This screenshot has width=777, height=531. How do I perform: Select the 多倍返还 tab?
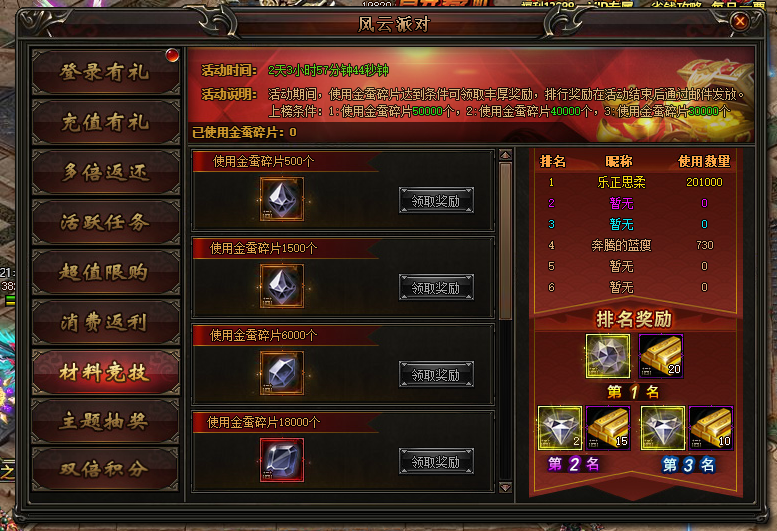coord(106,172)
